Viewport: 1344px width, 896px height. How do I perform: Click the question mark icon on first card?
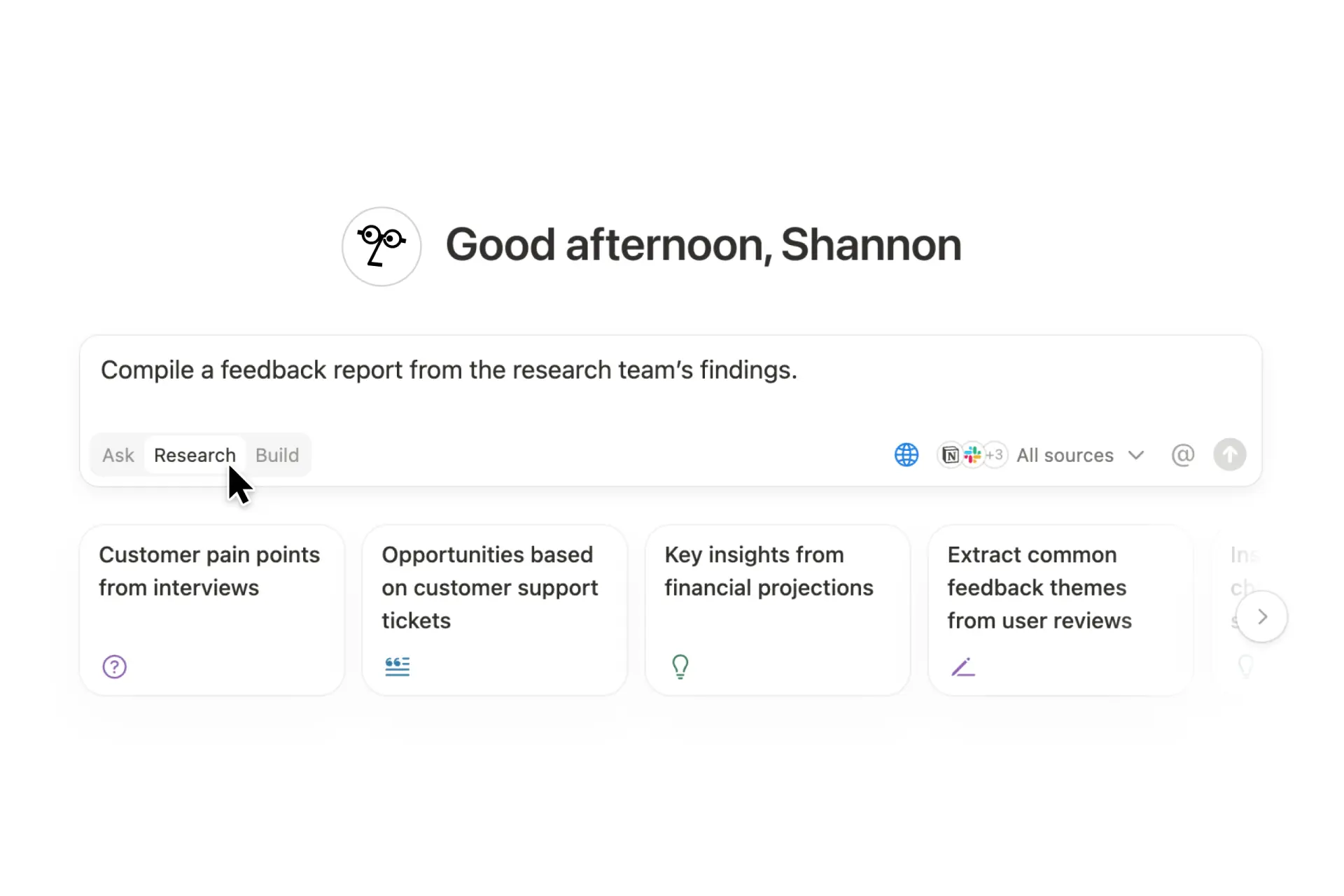(x=115, y=666)
